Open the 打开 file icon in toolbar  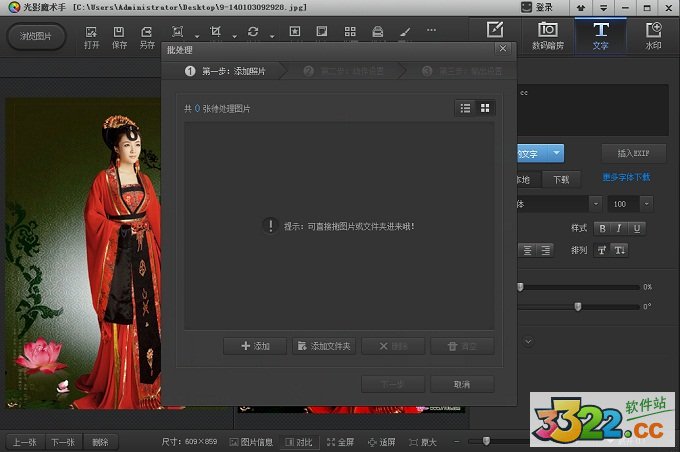(92, 37)
